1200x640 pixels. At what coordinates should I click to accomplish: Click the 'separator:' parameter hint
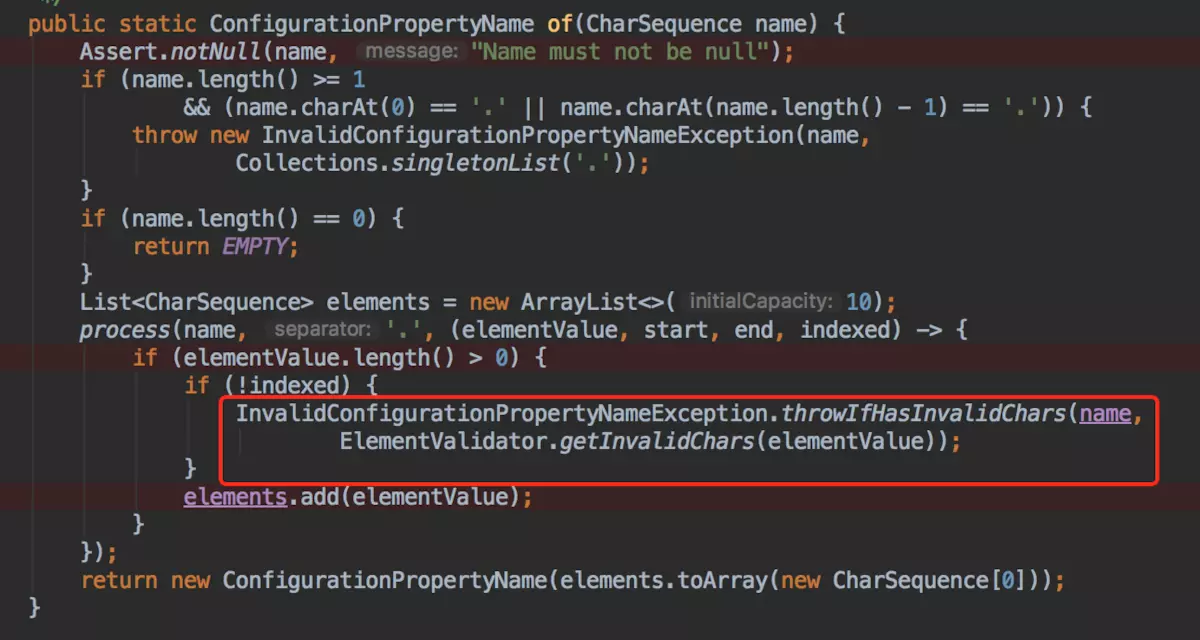[x=322, y=329]
